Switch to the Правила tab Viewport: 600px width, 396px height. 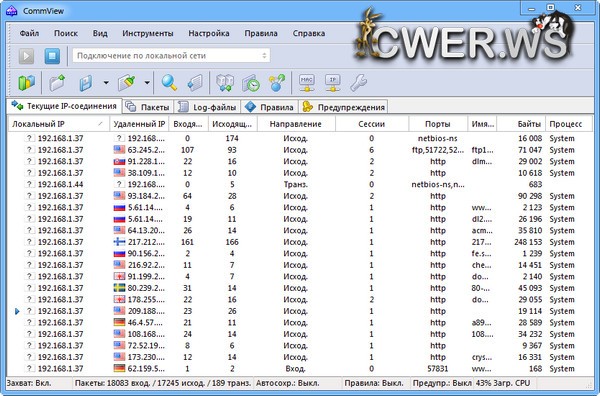click(269, 107)
